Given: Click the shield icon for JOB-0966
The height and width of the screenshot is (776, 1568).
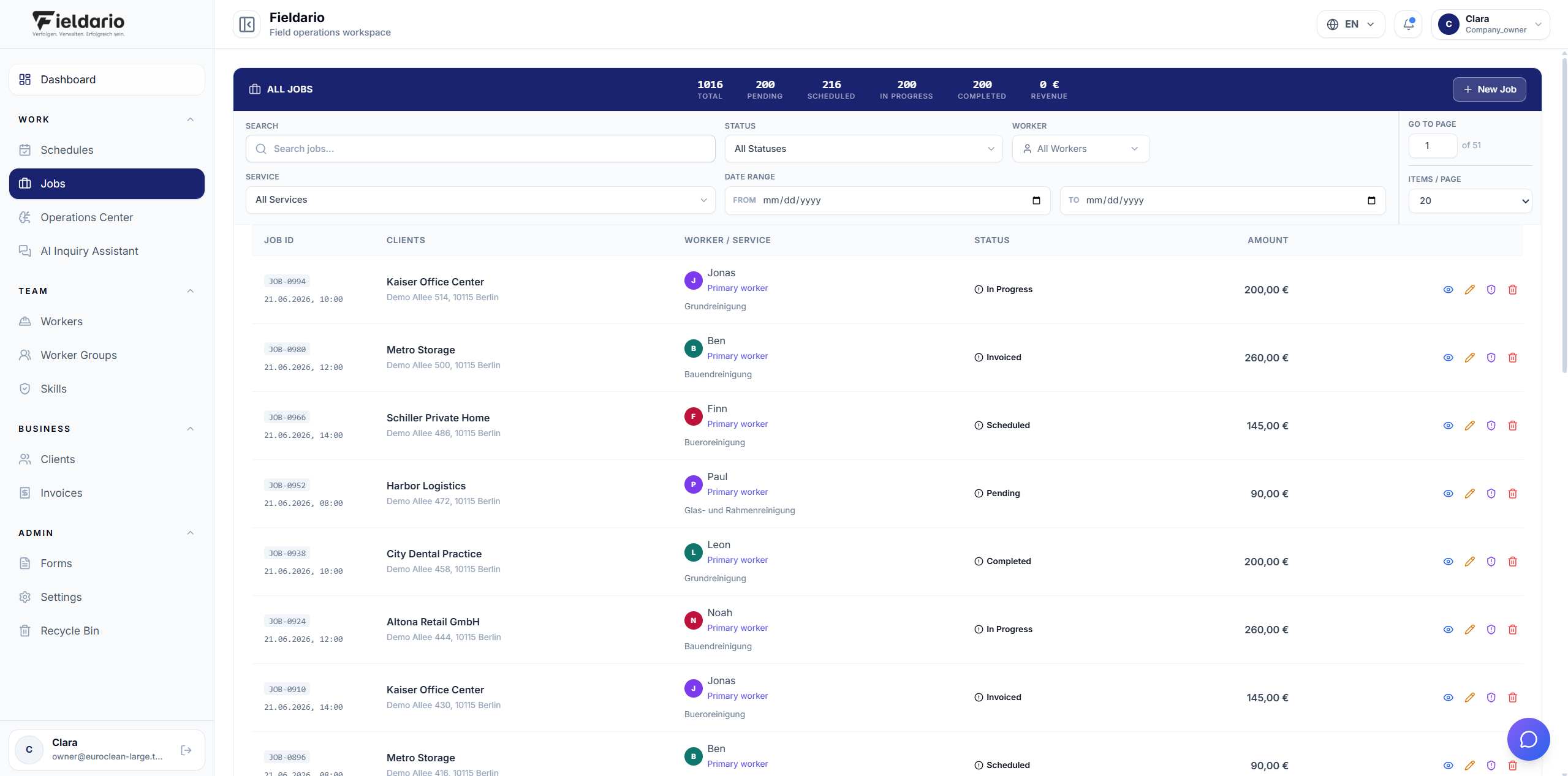Looking at the screenshot, I should 1491,426.
